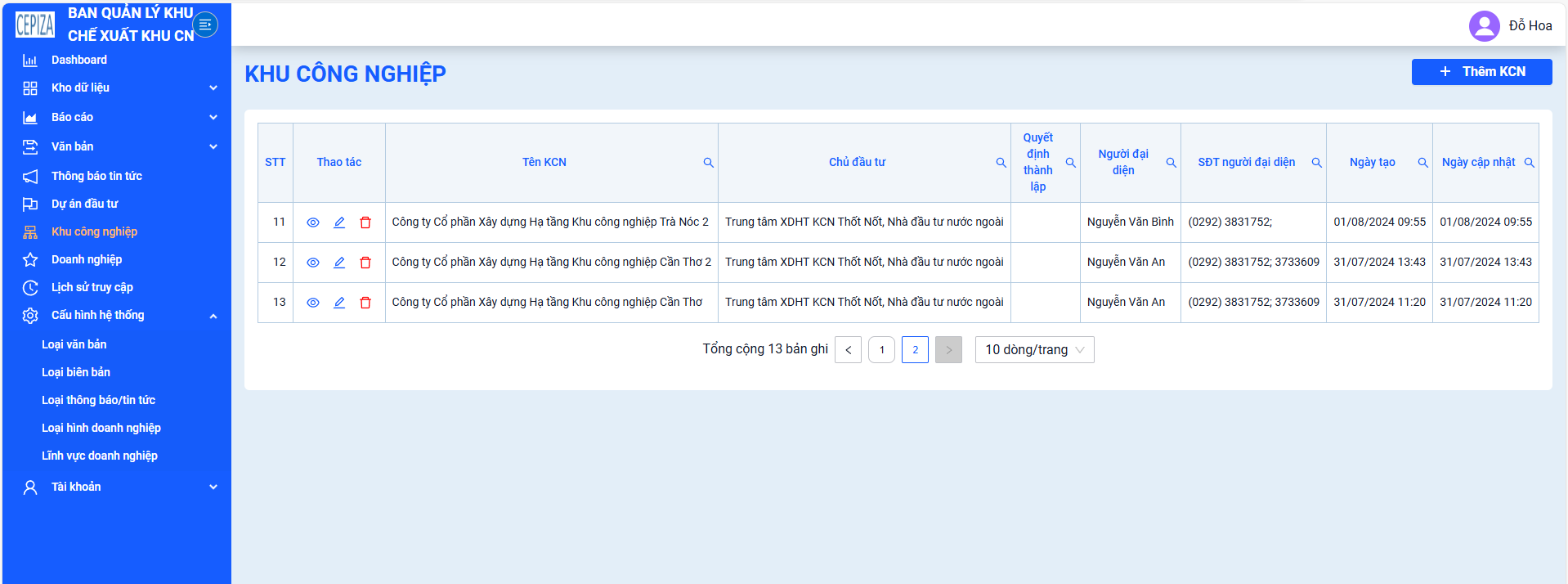
Task: Open the Đỗ Hoa user avatar
Action: pos(1484,25)
